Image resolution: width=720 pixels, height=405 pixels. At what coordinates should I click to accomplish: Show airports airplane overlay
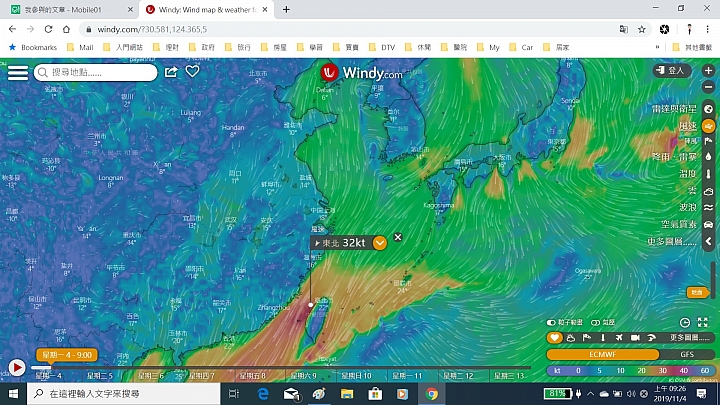click(619, 338)
